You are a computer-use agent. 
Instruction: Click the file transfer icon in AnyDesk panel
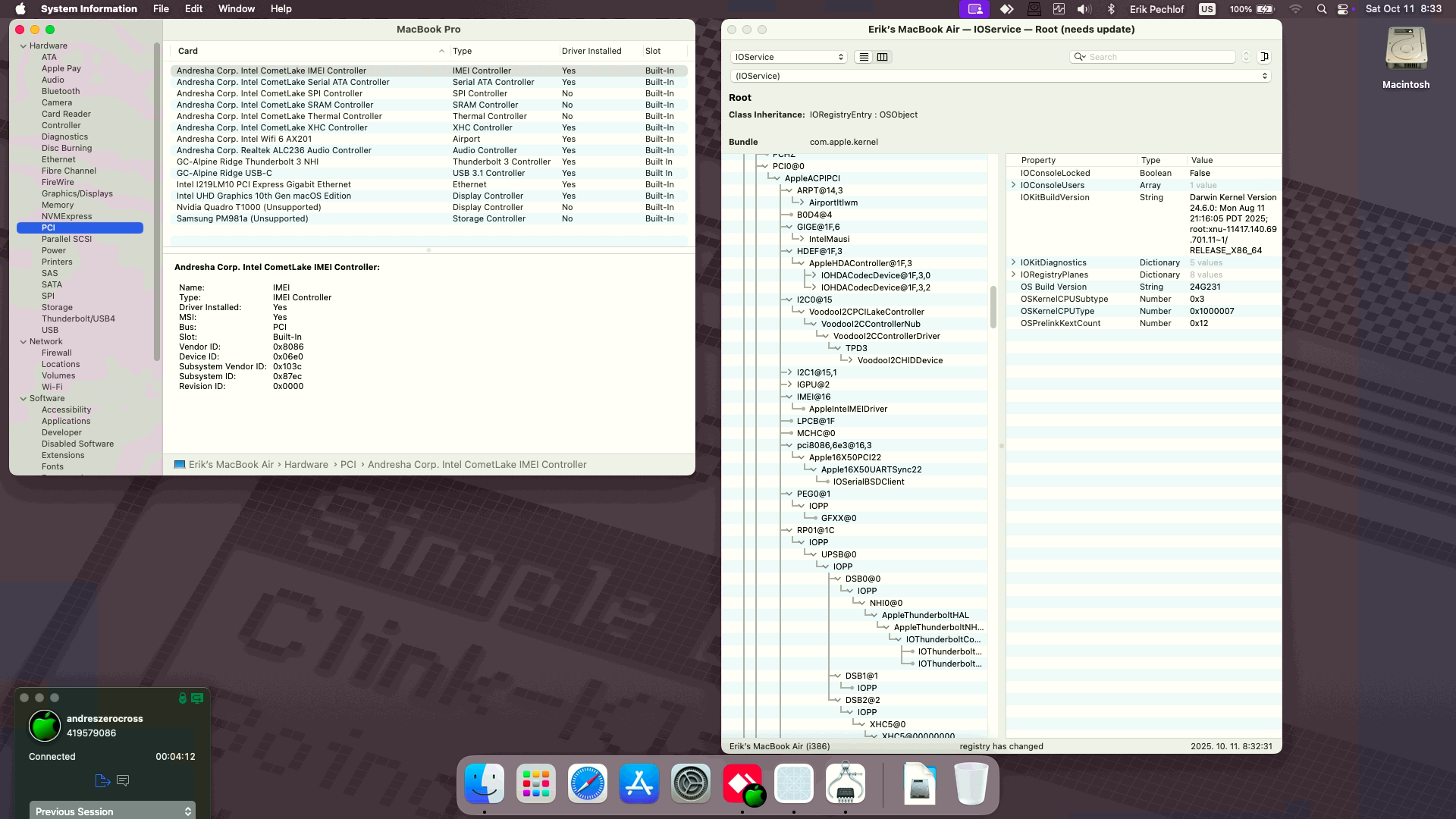pos(103,780)
